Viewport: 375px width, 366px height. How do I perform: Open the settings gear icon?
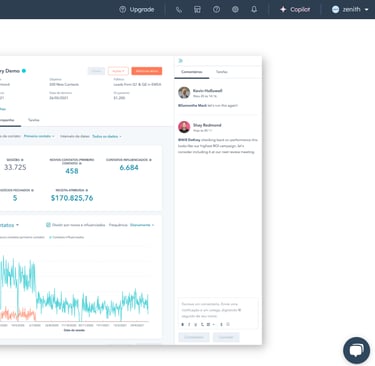235,9
